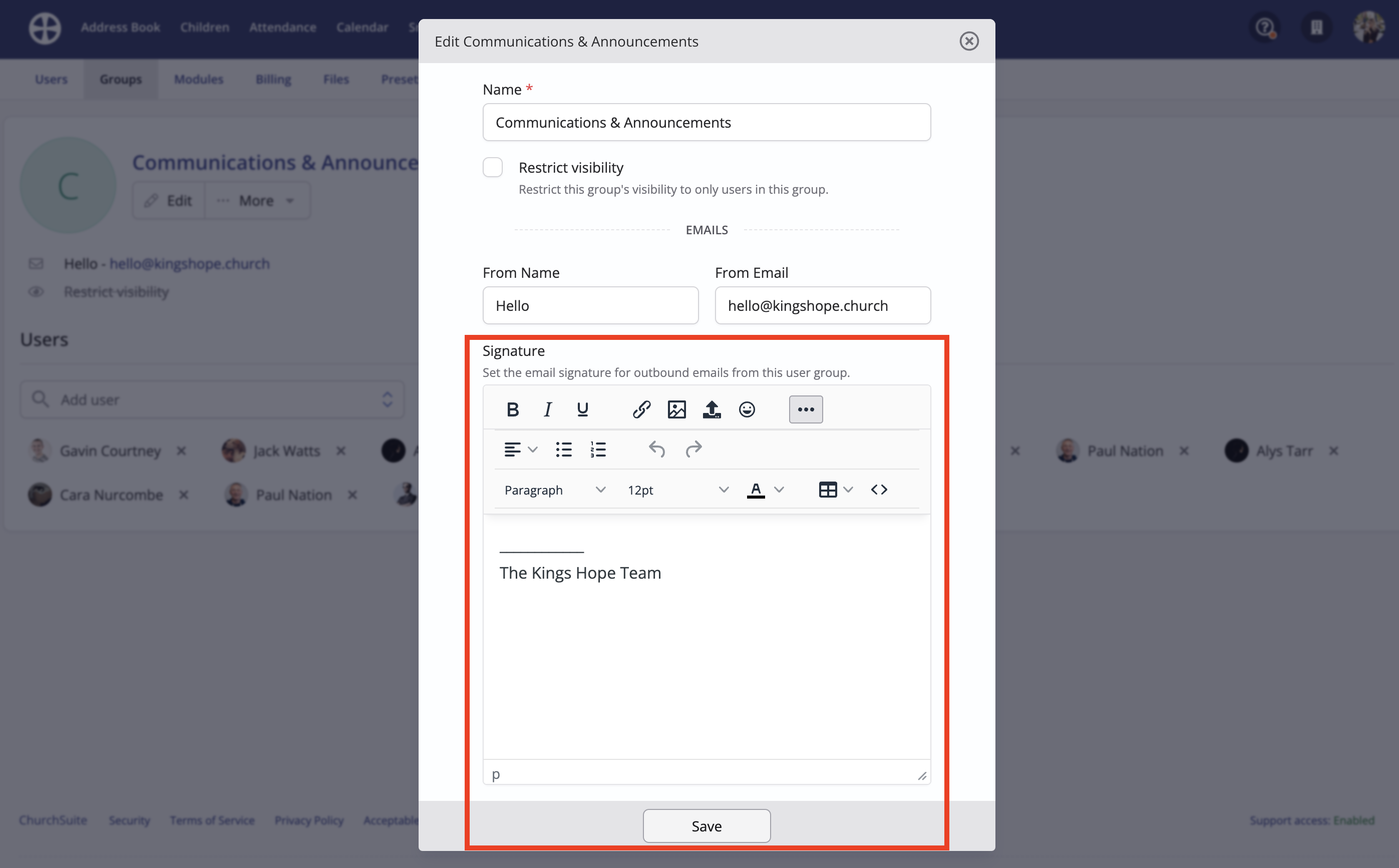Create a bulleted list in the signature
The height and width of the screenshot is (868, 1399).
point(564,450)
